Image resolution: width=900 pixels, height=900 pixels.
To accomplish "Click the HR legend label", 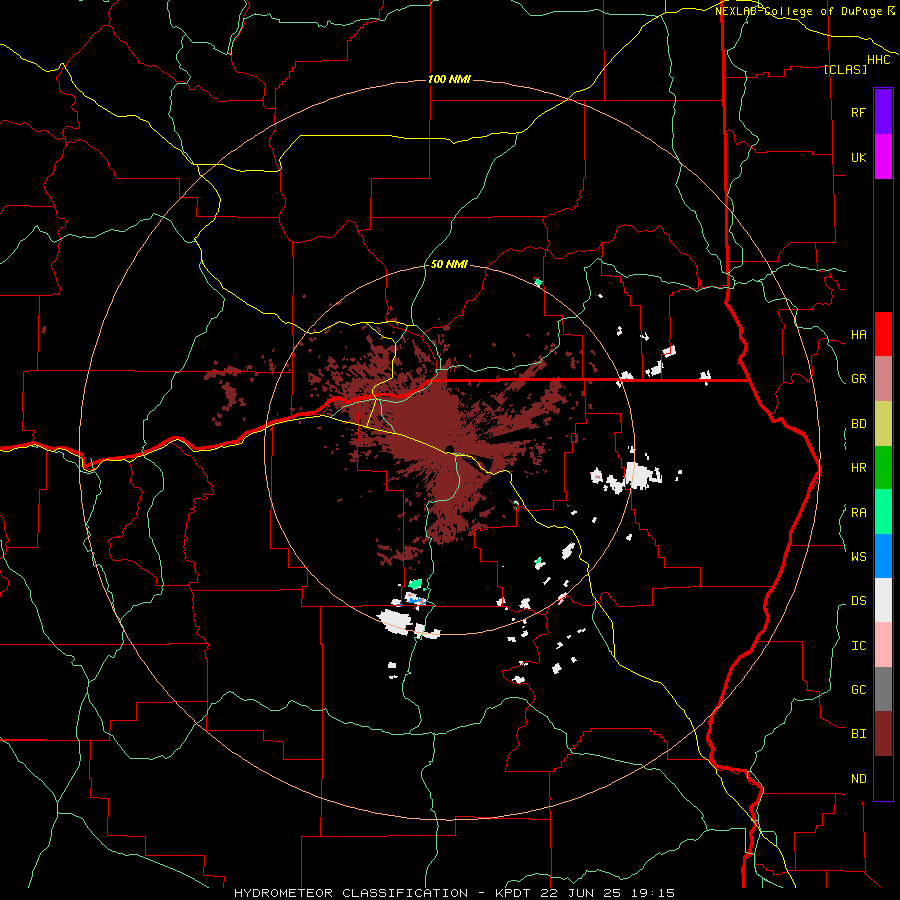I will (859, 468).
